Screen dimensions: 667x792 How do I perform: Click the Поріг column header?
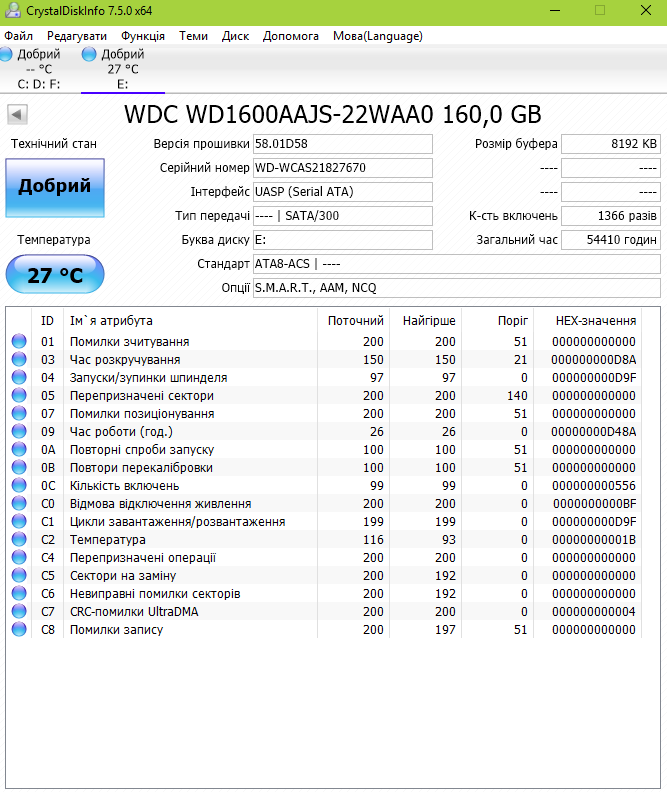498,321
